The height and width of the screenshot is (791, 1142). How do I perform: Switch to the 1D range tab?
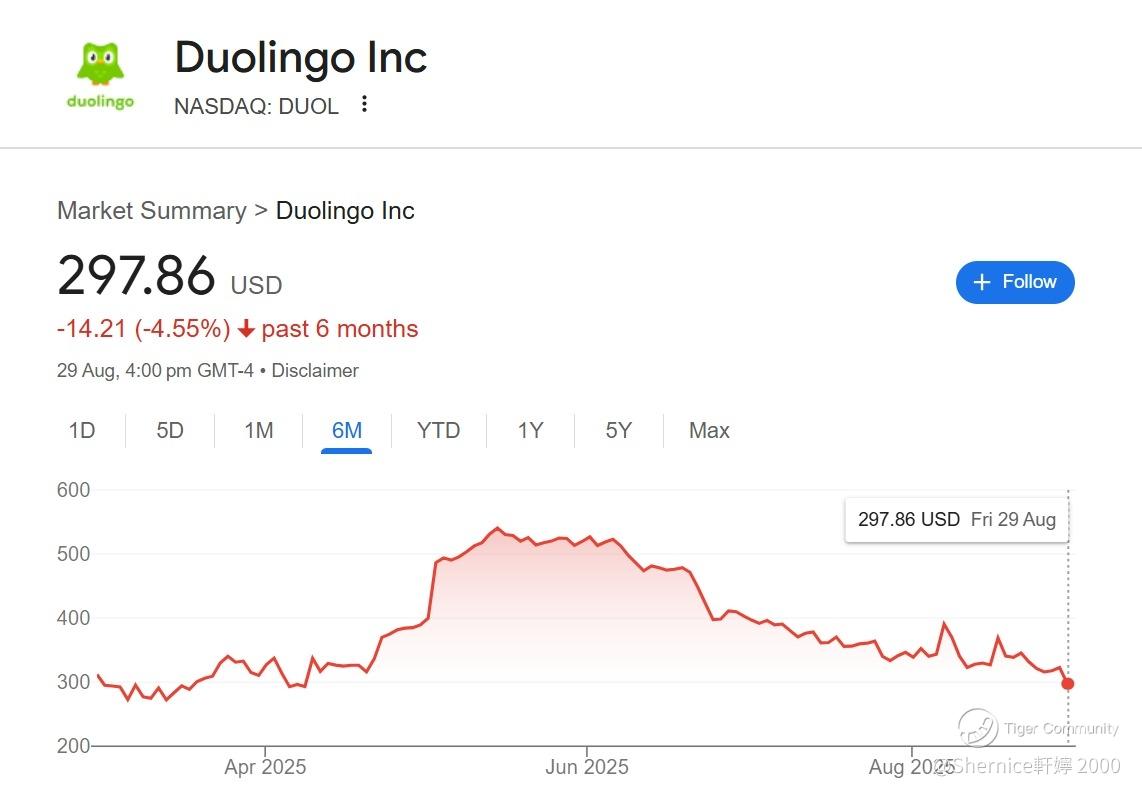[82, 430]
